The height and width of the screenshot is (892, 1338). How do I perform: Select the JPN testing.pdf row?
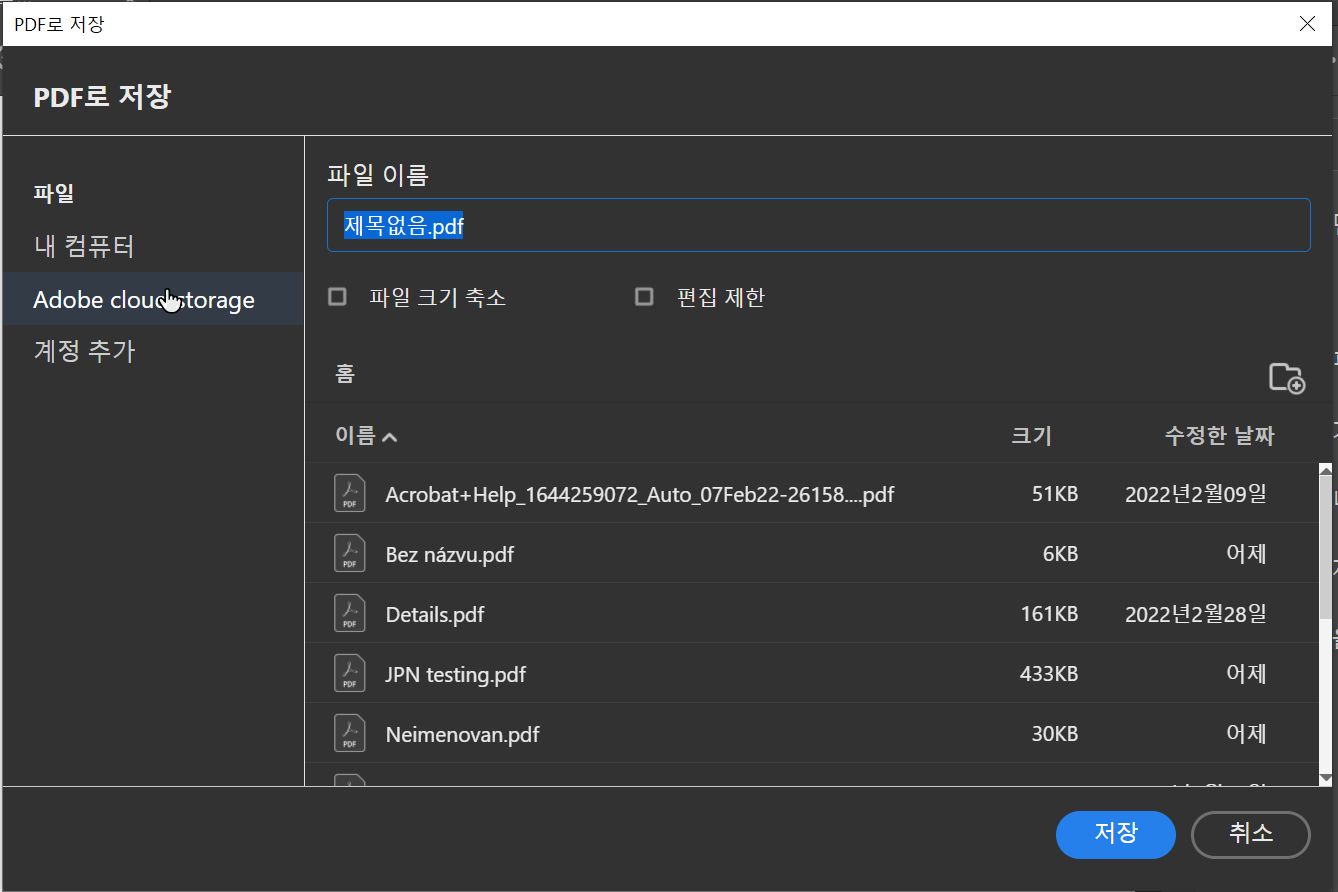700,673
